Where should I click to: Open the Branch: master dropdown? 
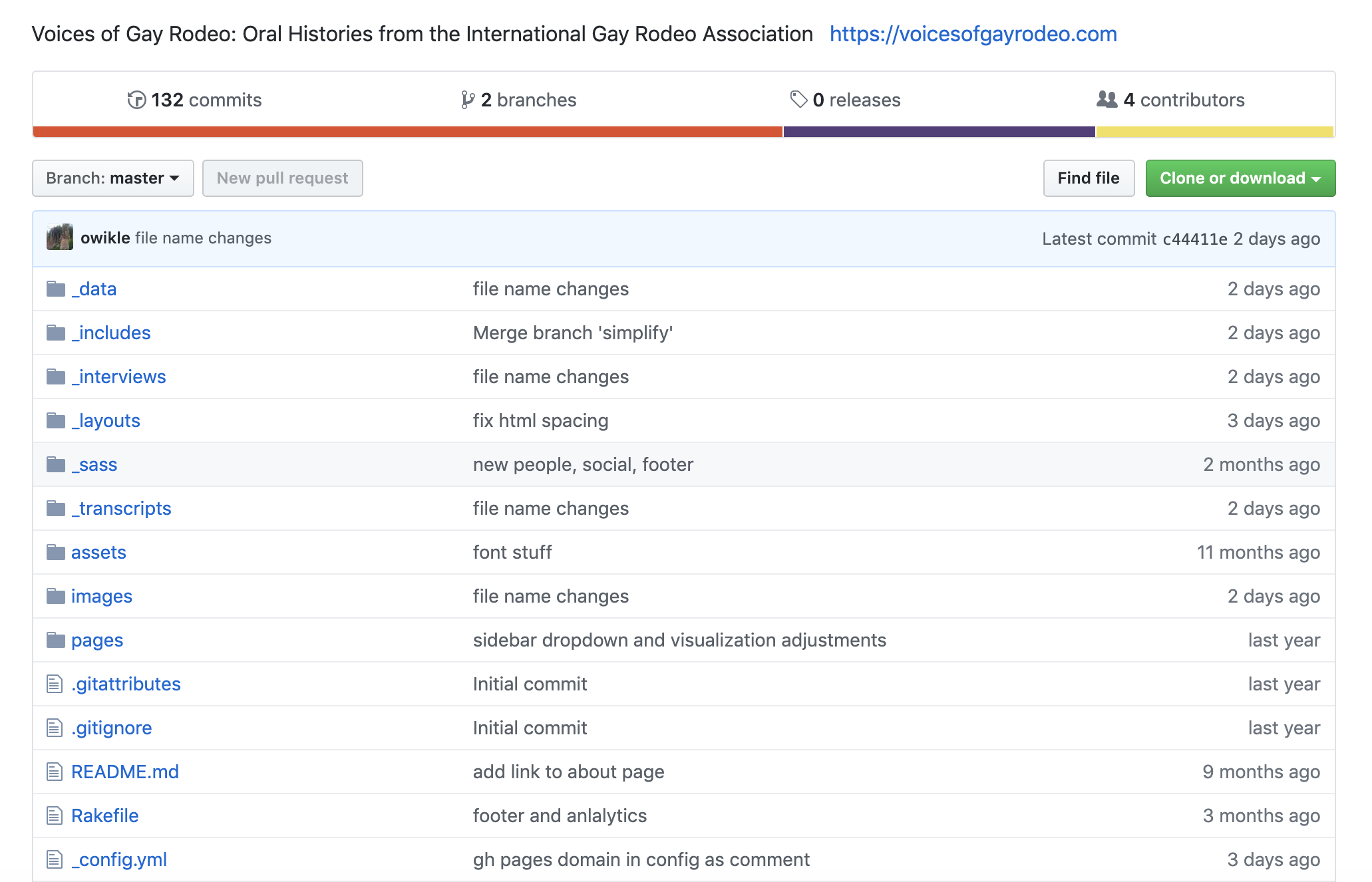click(112, 178)
